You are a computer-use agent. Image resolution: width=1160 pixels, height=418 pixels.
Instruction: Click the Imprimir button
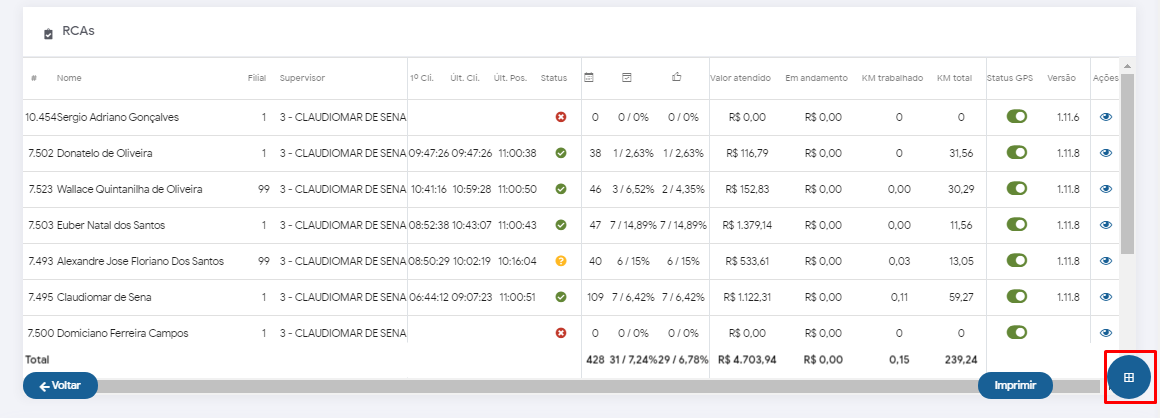(x=1015, y=385)
